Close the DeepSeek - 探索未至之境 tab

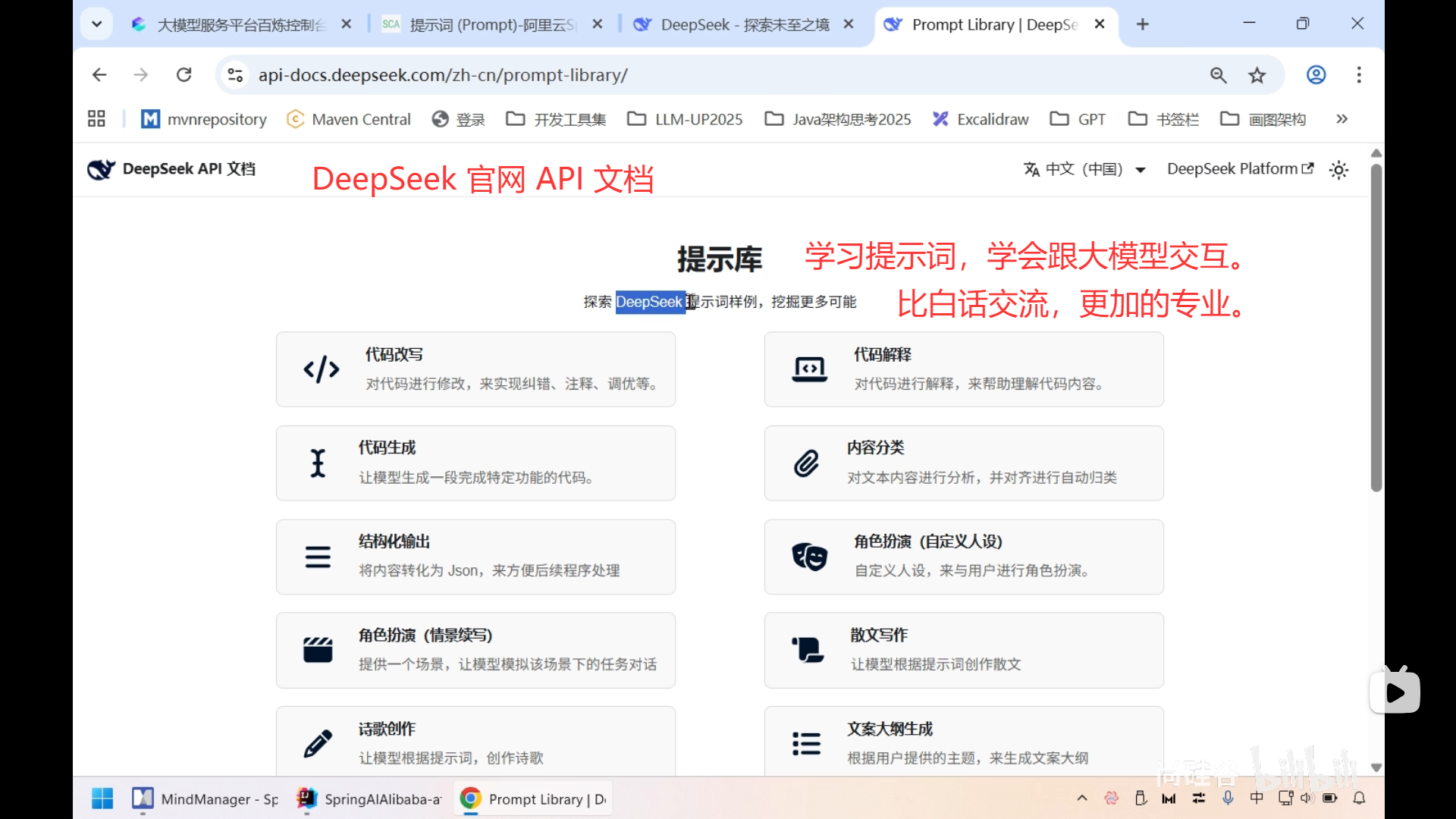tap(849, 24)
